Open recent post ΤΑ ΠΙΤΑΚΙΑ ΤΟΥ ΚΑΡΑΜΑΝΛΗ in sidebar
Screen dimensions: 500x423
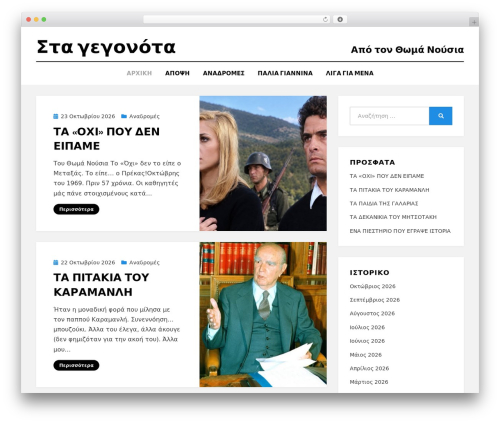tap(389, 190)
